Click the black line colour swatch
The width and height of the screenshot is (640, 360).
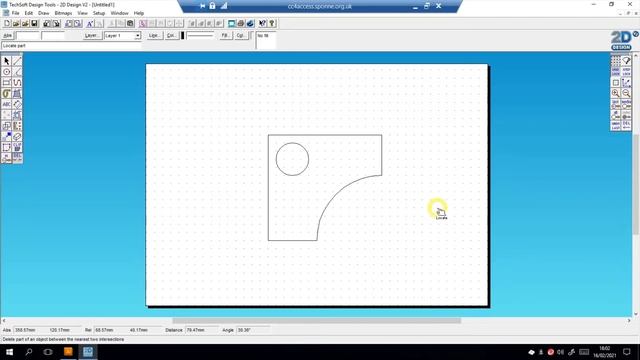click(182, 36)
